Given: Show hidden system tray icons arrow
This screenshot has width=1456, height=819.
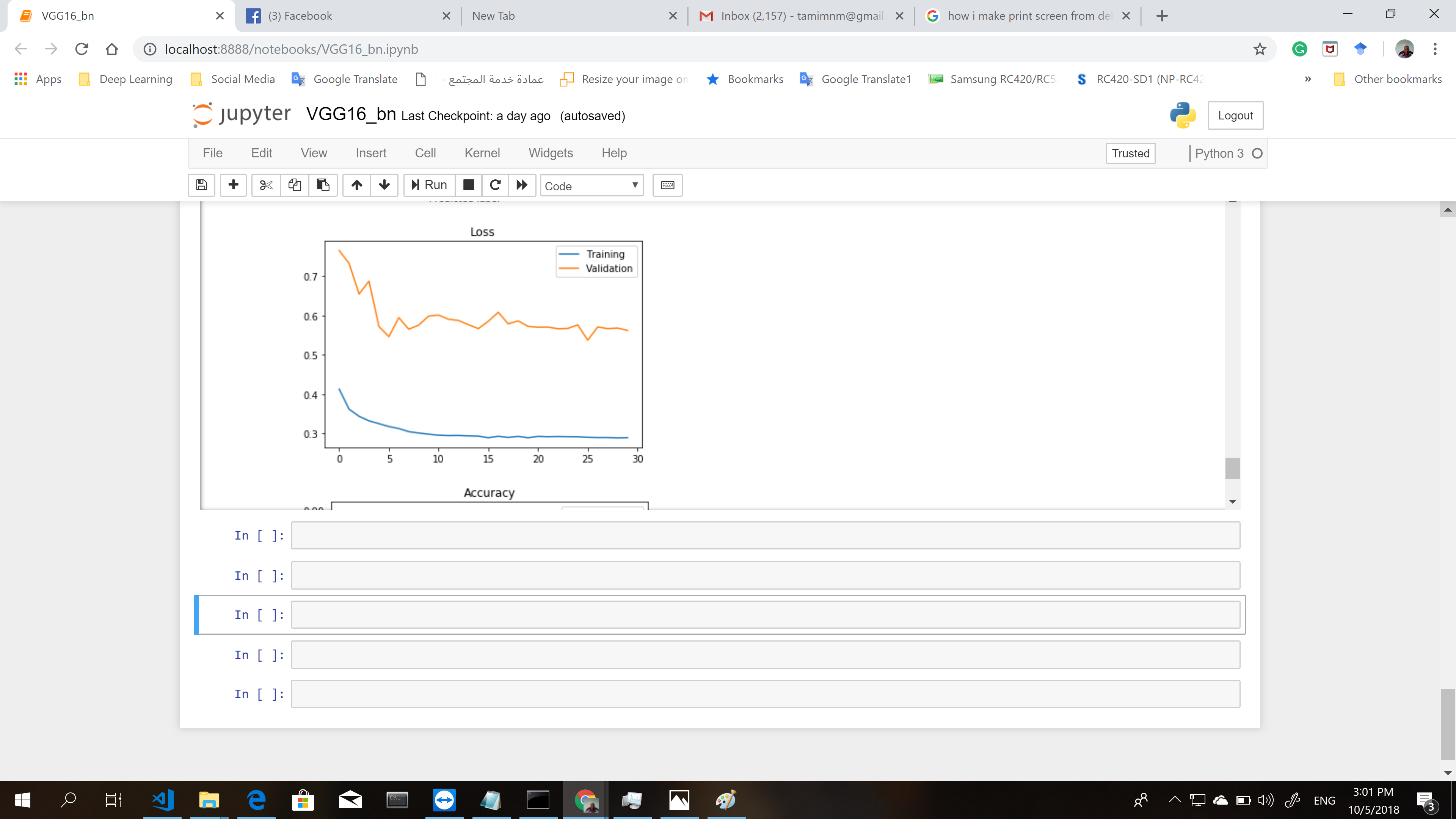Looking at the screenshot, I should tap(1175, 799).
